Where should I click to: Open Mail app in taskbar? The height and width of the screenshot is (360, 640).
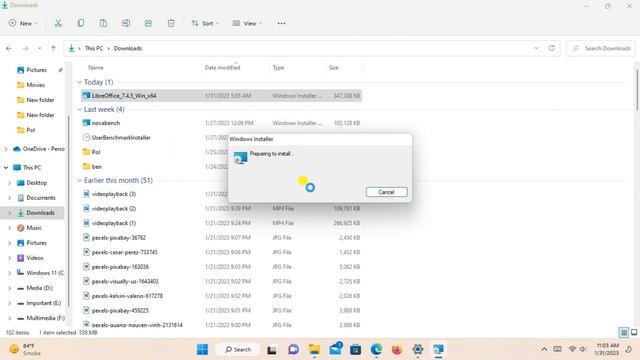click(x=335, y=350)
